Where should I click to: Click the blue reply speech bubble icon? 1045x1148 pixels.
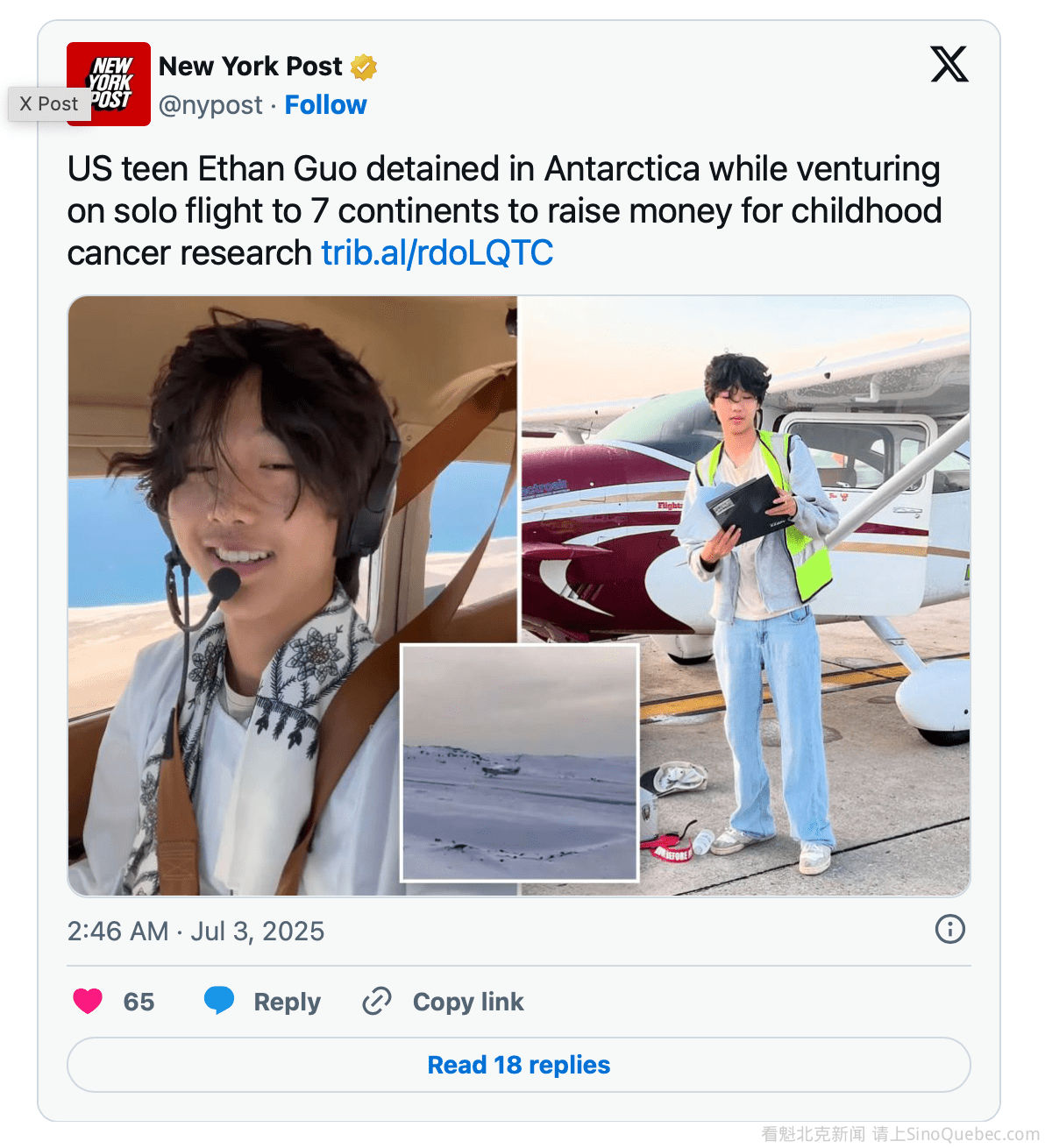point(219,1000)
